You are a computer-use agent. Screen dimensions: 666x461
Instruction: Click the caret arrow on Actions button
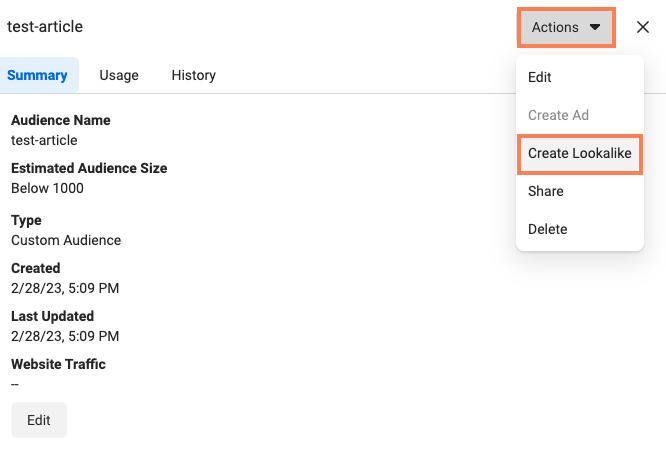click(595, 27)
